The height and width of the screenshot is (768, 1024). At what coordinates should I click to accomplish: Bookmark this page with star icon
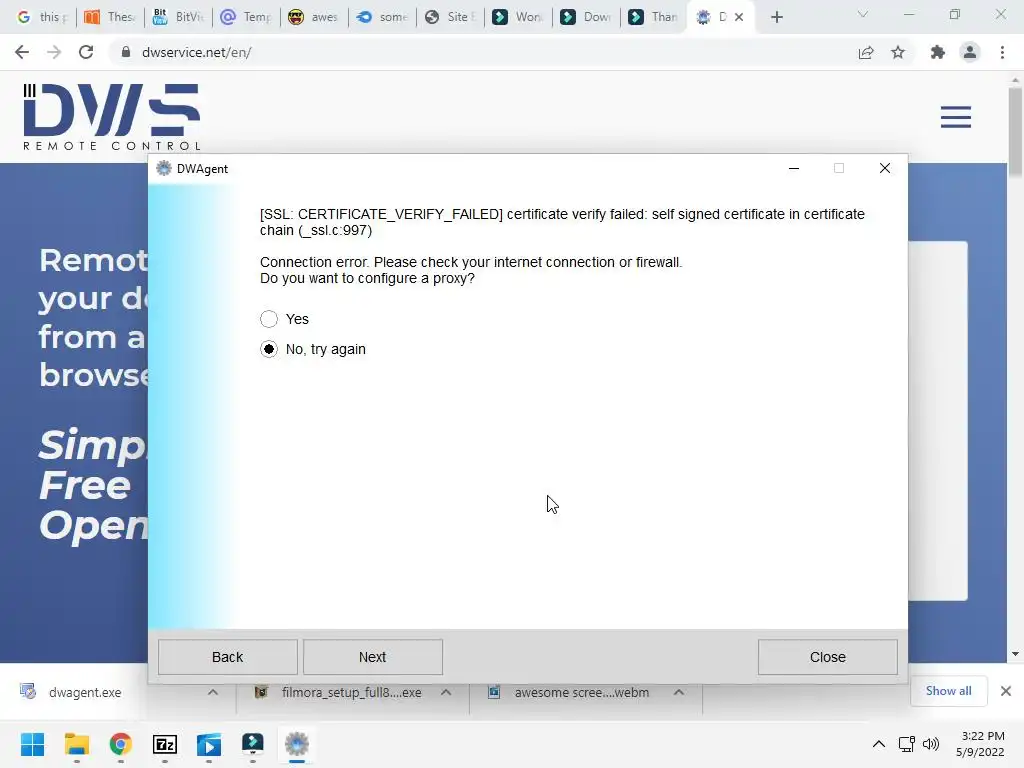[898, 52]
